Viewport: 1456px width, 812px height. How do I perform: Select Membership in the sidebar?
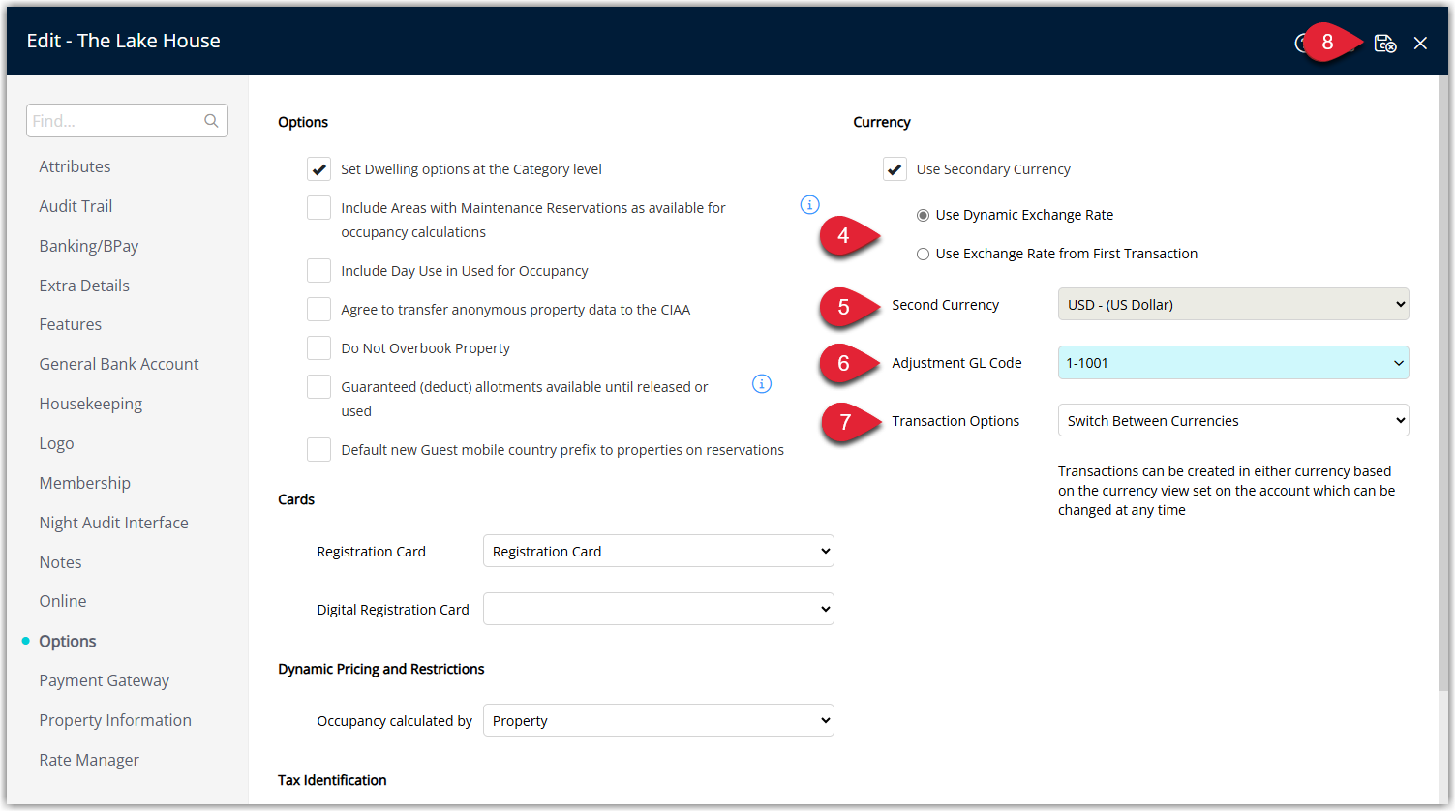(84, 483)
